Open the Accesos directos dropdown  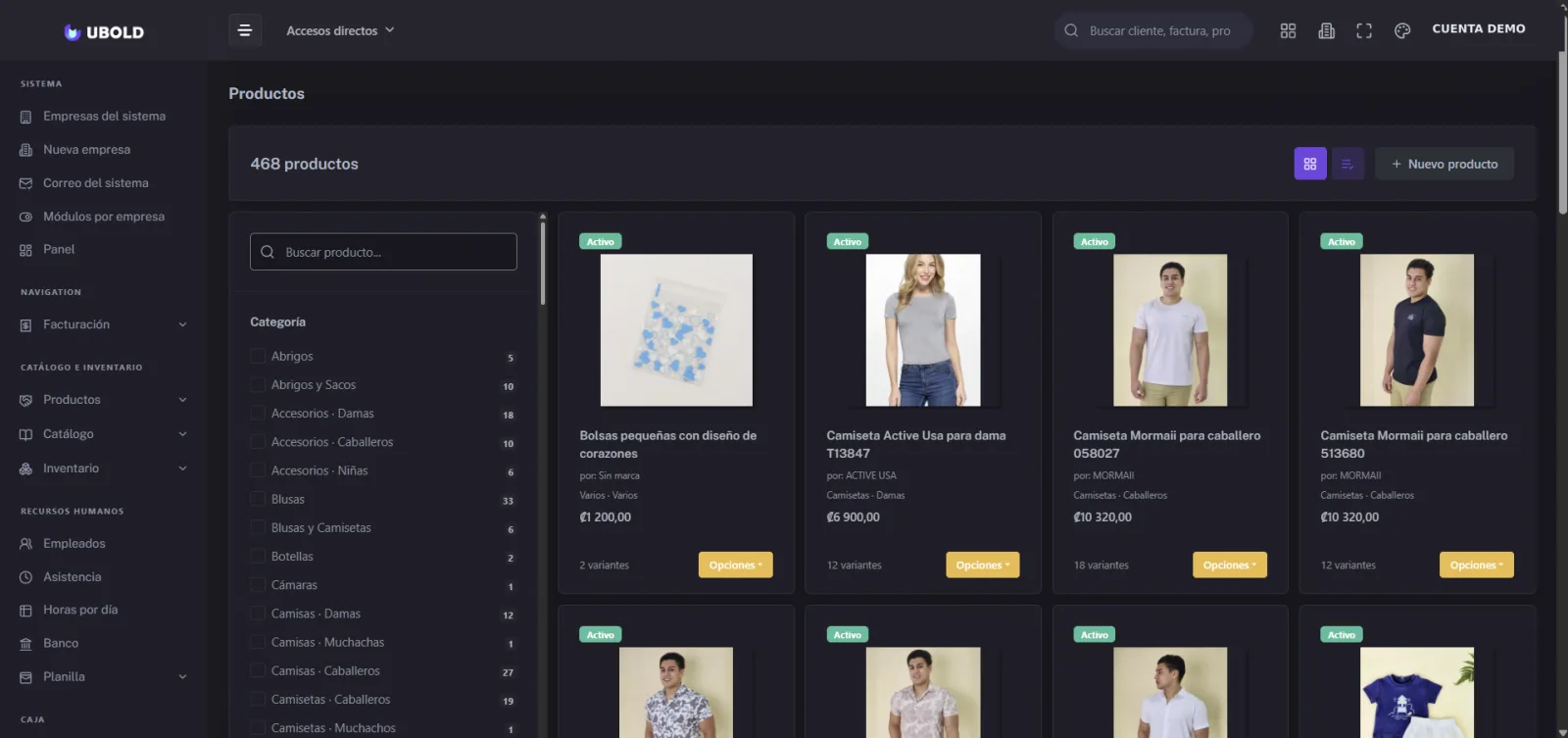pyautogui.click(x=340, y=30)
